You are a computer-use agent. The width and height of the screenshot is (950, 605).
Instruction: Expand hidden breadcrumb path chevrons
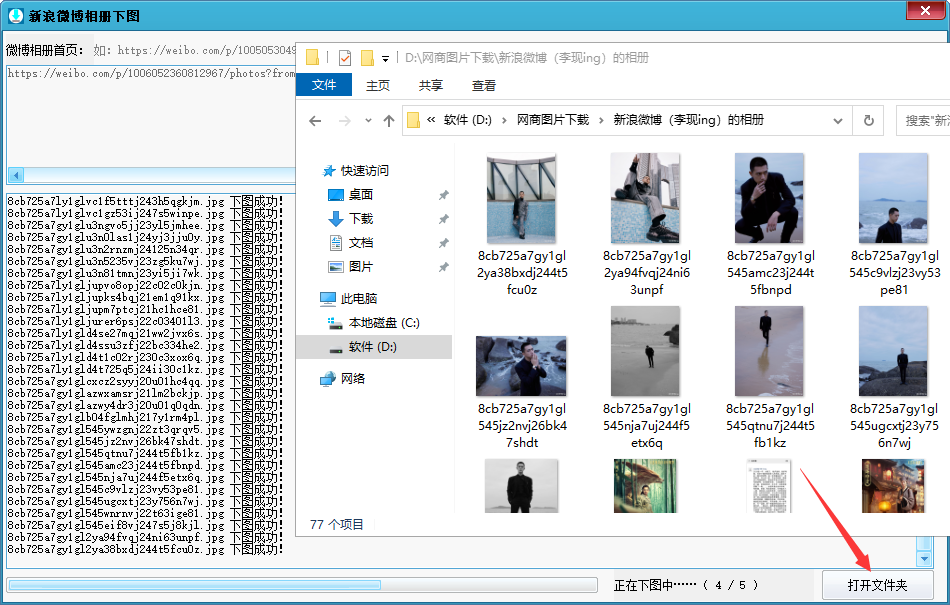click(431, 120)
